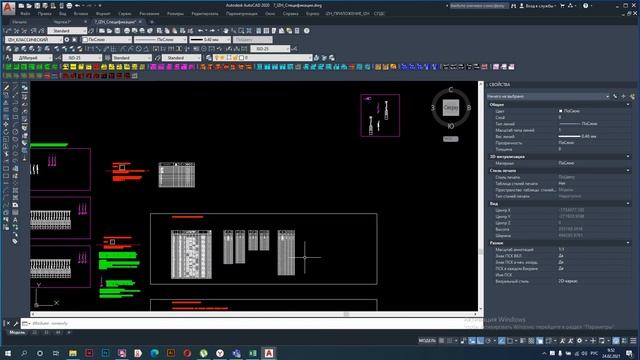Open the layer '0' dropdown list
640x360 pixels.
[263, 58]
